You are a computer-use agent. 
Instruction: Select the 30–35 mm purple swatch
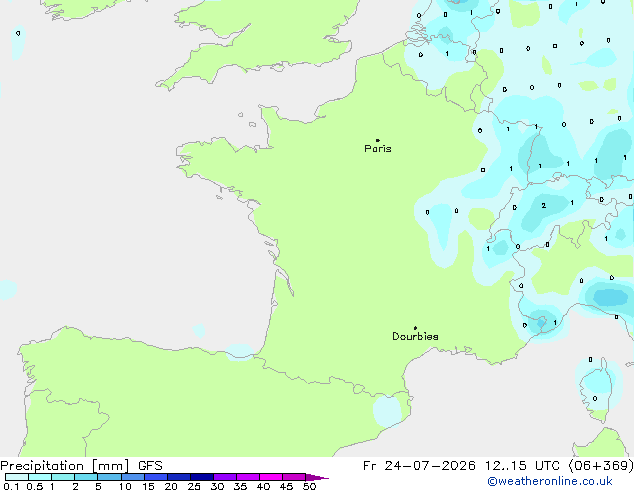[x=225, y=477]
